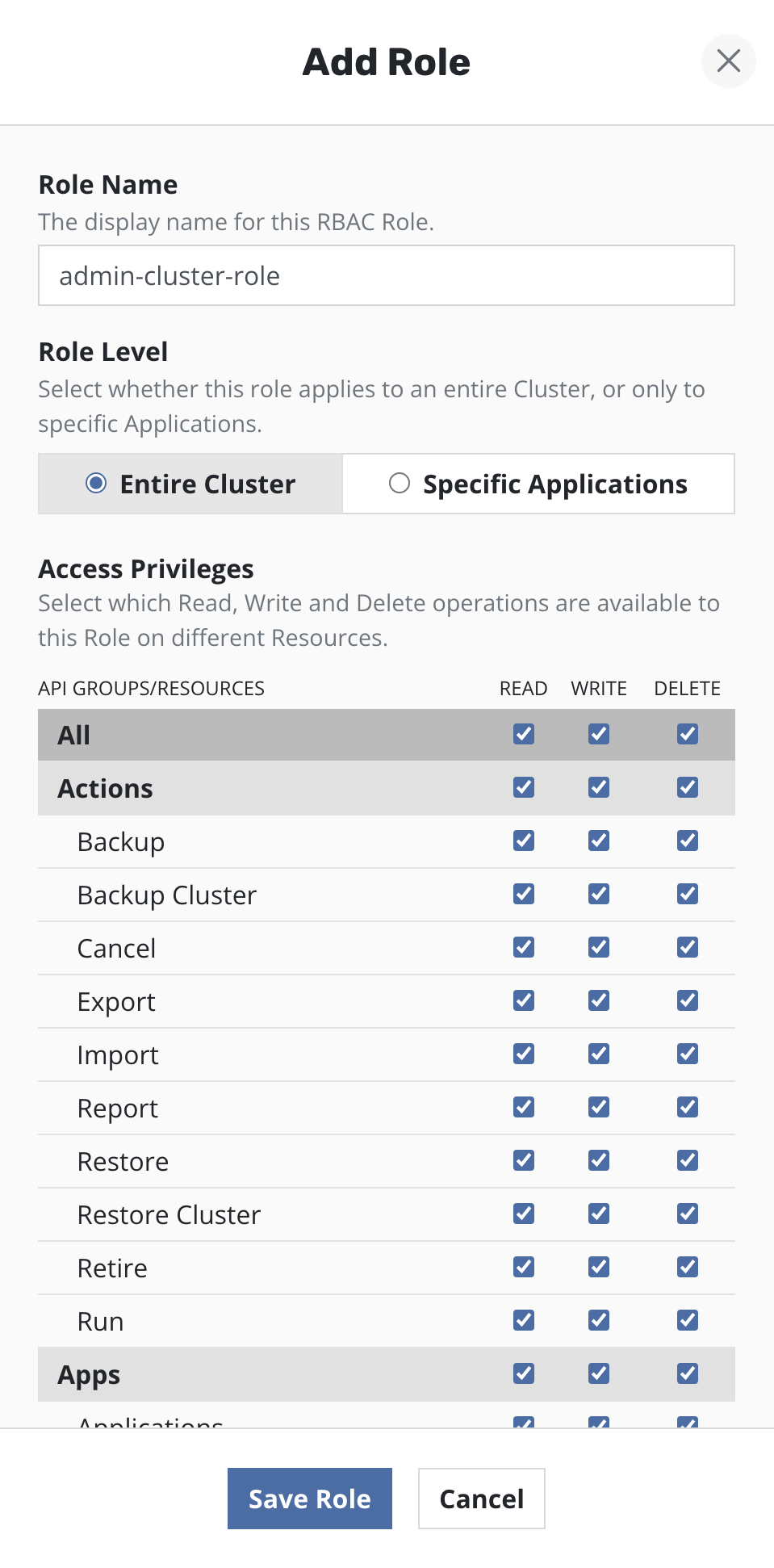Choose Specific Applications role level
The image size is (774, 1568).
click(x=400, y=484)
